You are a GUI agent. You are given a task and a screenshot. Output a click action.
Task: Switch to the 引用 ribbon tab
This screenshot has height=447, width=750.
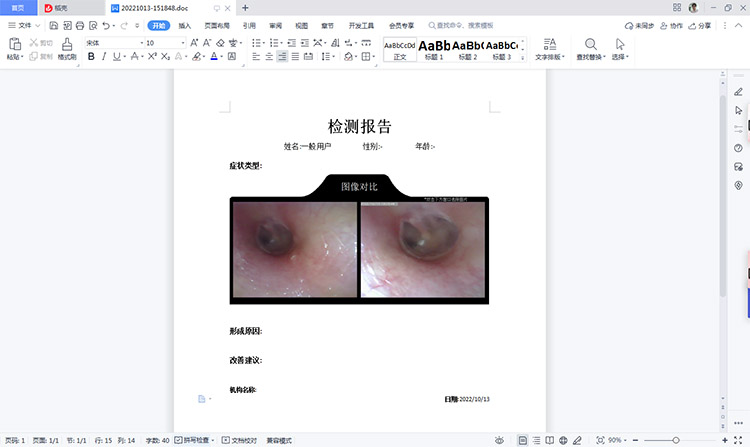(249, 26)
